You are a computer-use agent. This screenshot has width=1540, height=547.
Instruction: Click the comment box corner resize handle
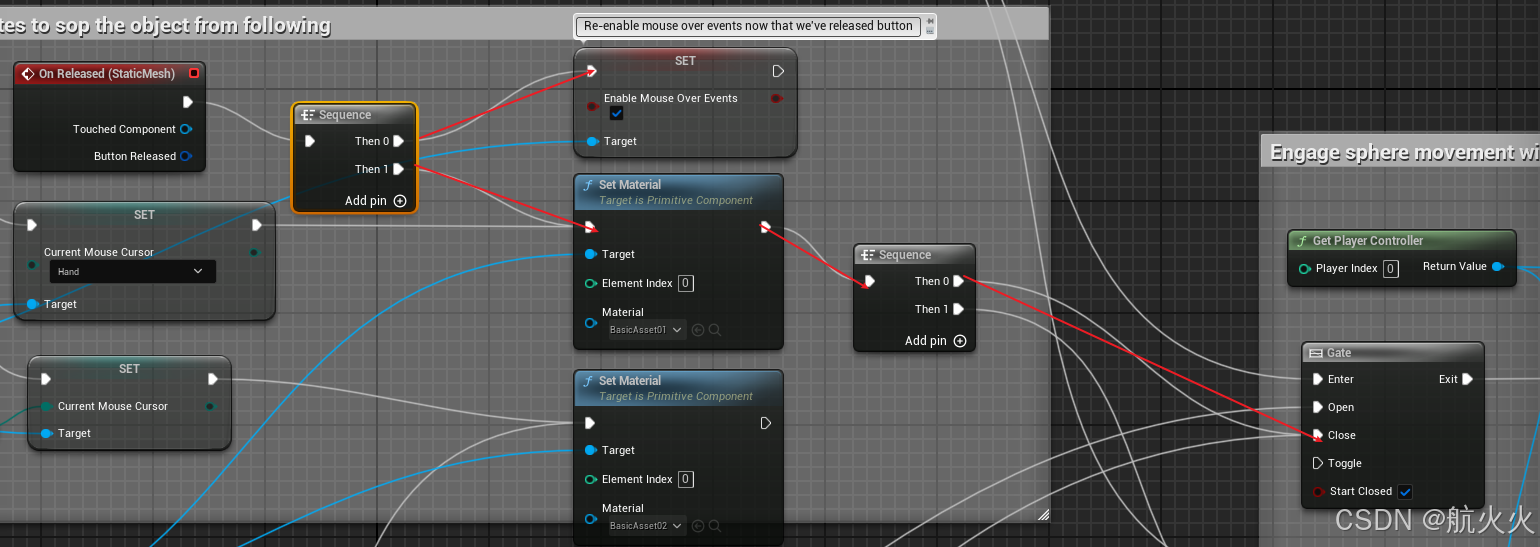pyautogui.click(x=1043, y=514)
